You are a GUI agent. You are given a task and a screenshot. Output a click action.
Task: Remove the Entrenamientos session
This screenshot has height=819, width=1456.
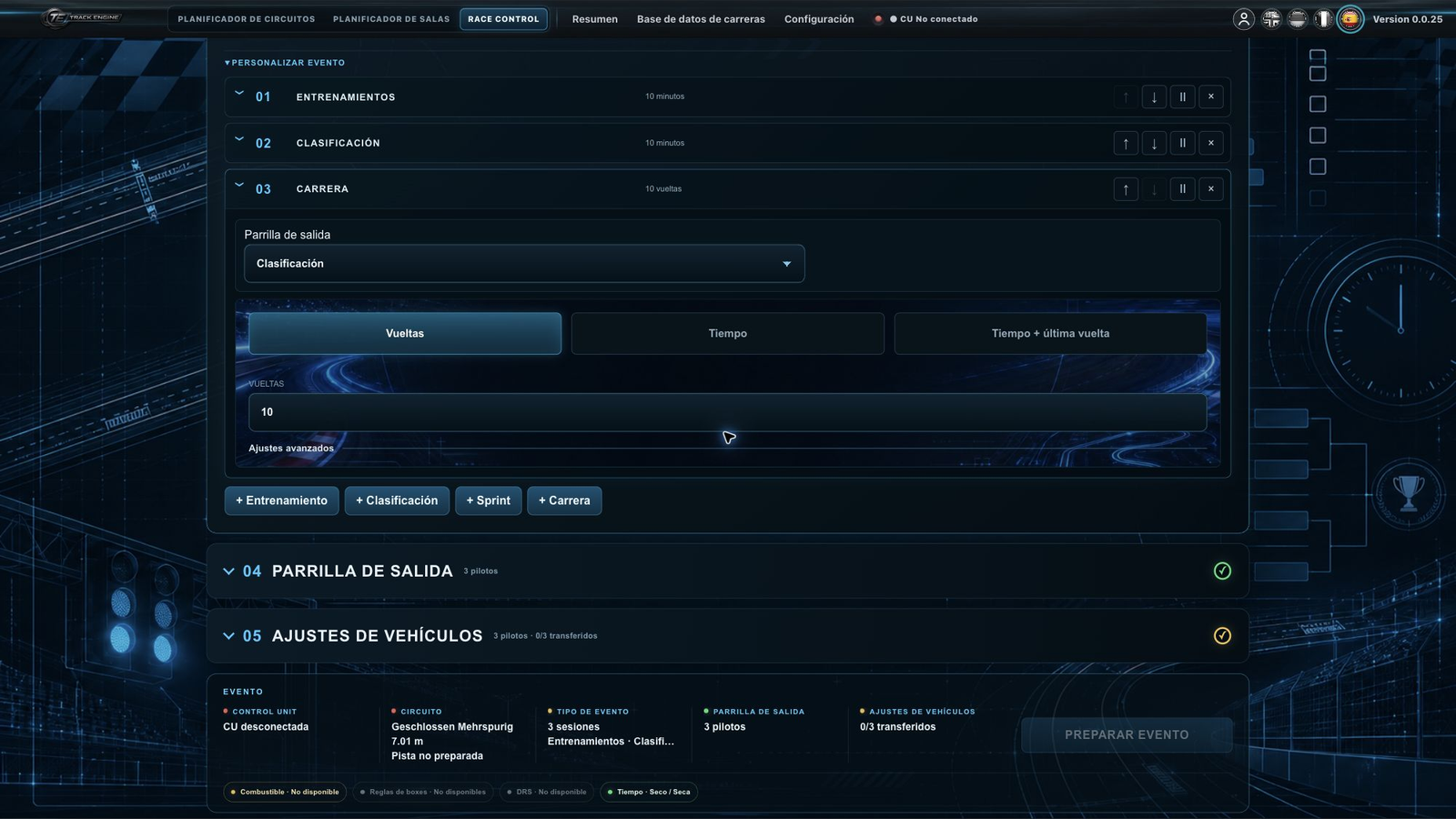(1211, 96)
